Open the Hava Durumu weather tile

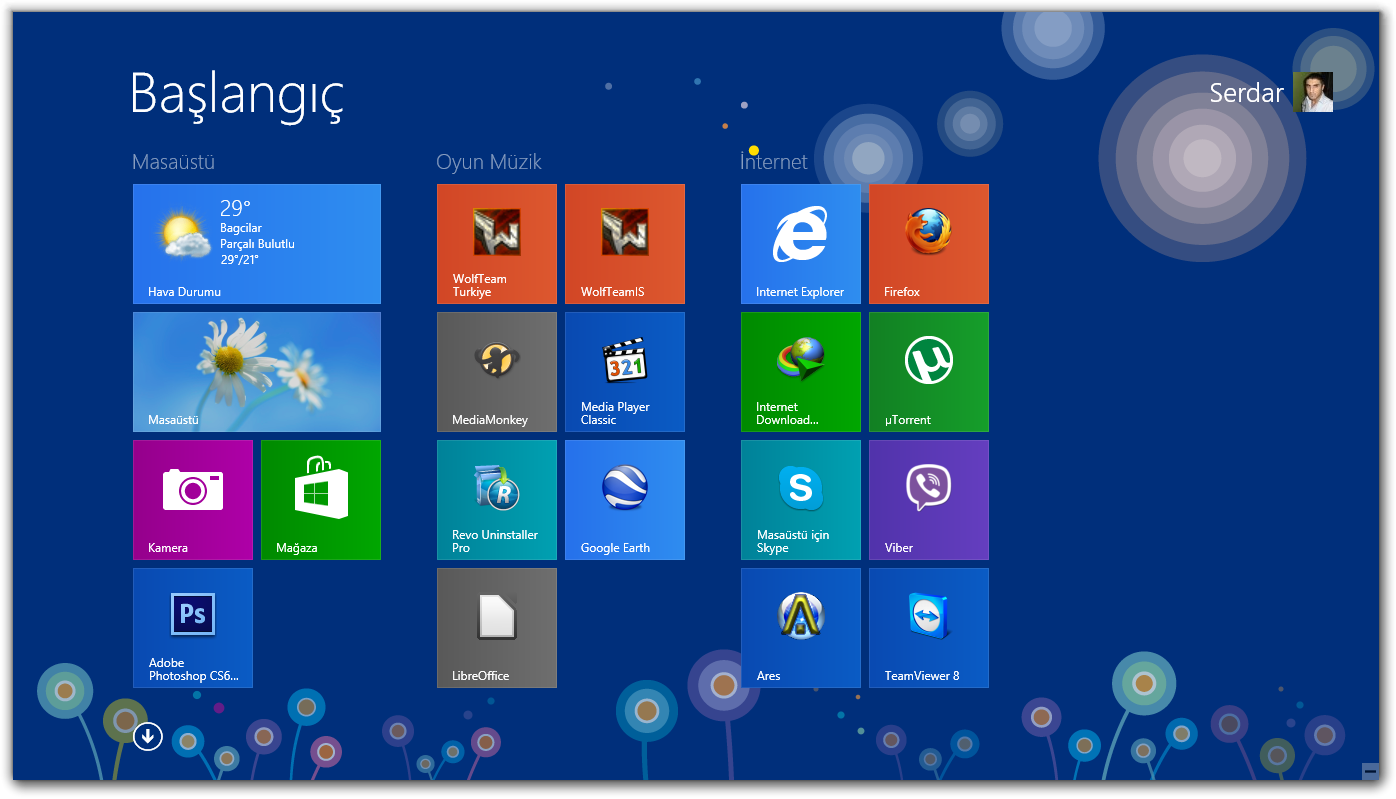pyautogui.click(x=257, y=244)
